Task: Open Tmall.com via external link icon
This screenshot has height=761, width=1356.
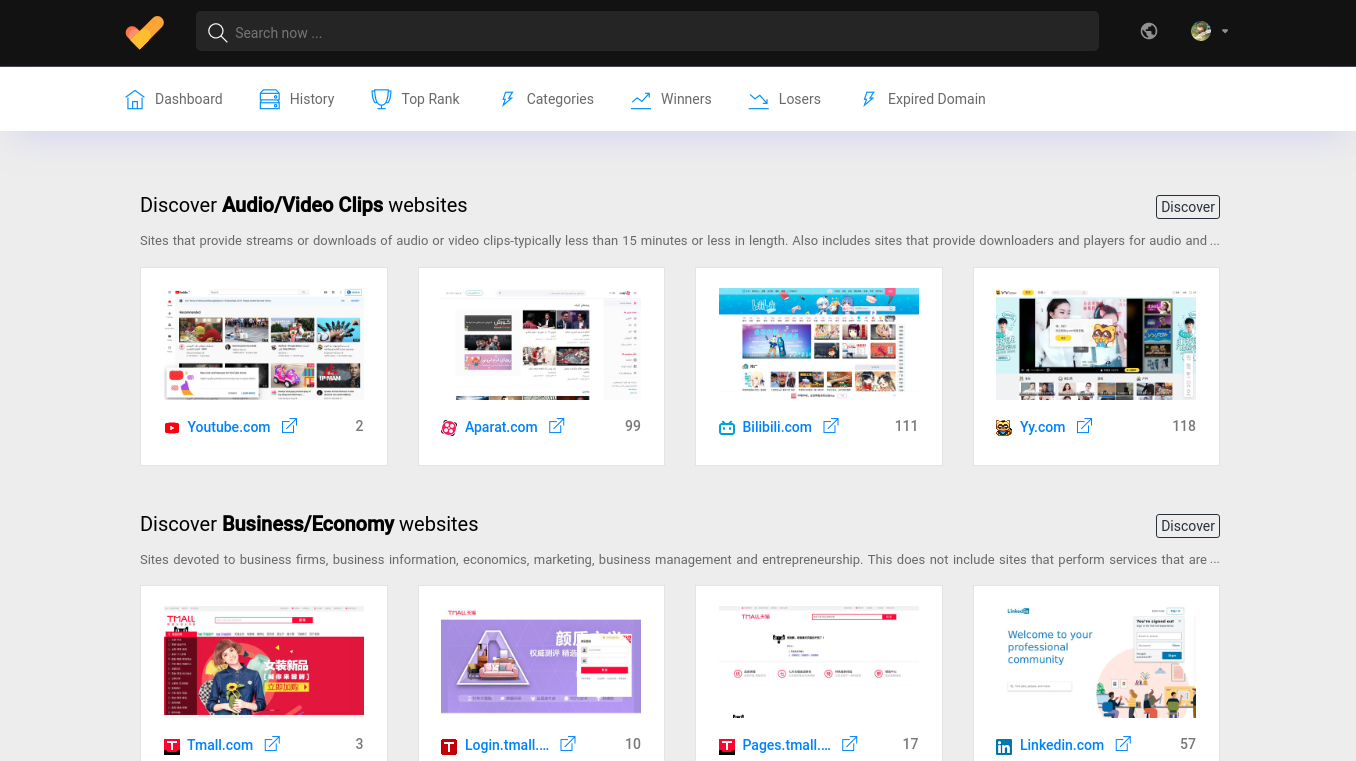Action: click(272, 744)
